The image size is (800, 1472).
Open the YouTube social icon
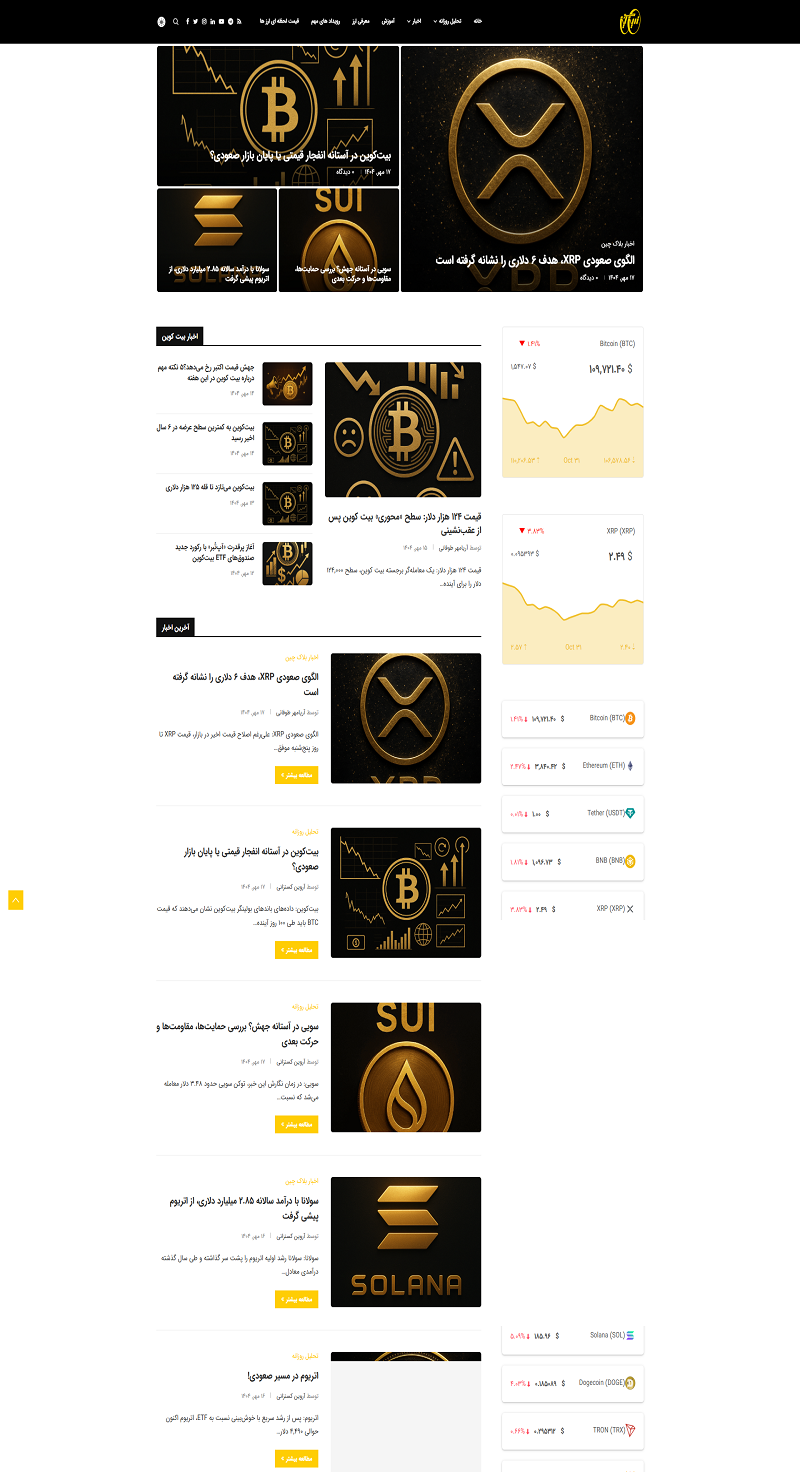pyautogui.click(x=221, y=21)
